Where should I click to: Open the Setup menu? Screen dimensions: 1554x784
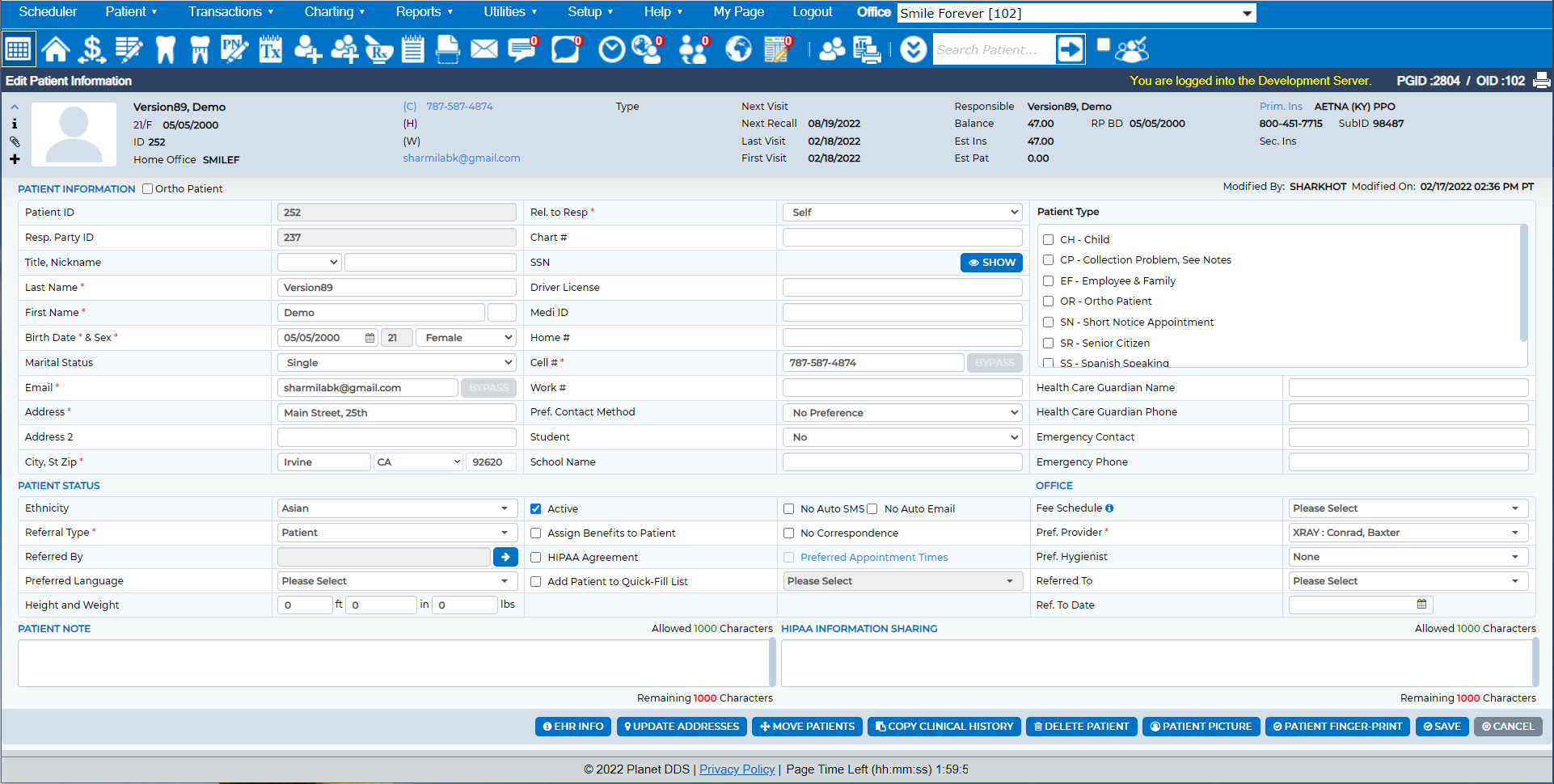click(590, 11)
